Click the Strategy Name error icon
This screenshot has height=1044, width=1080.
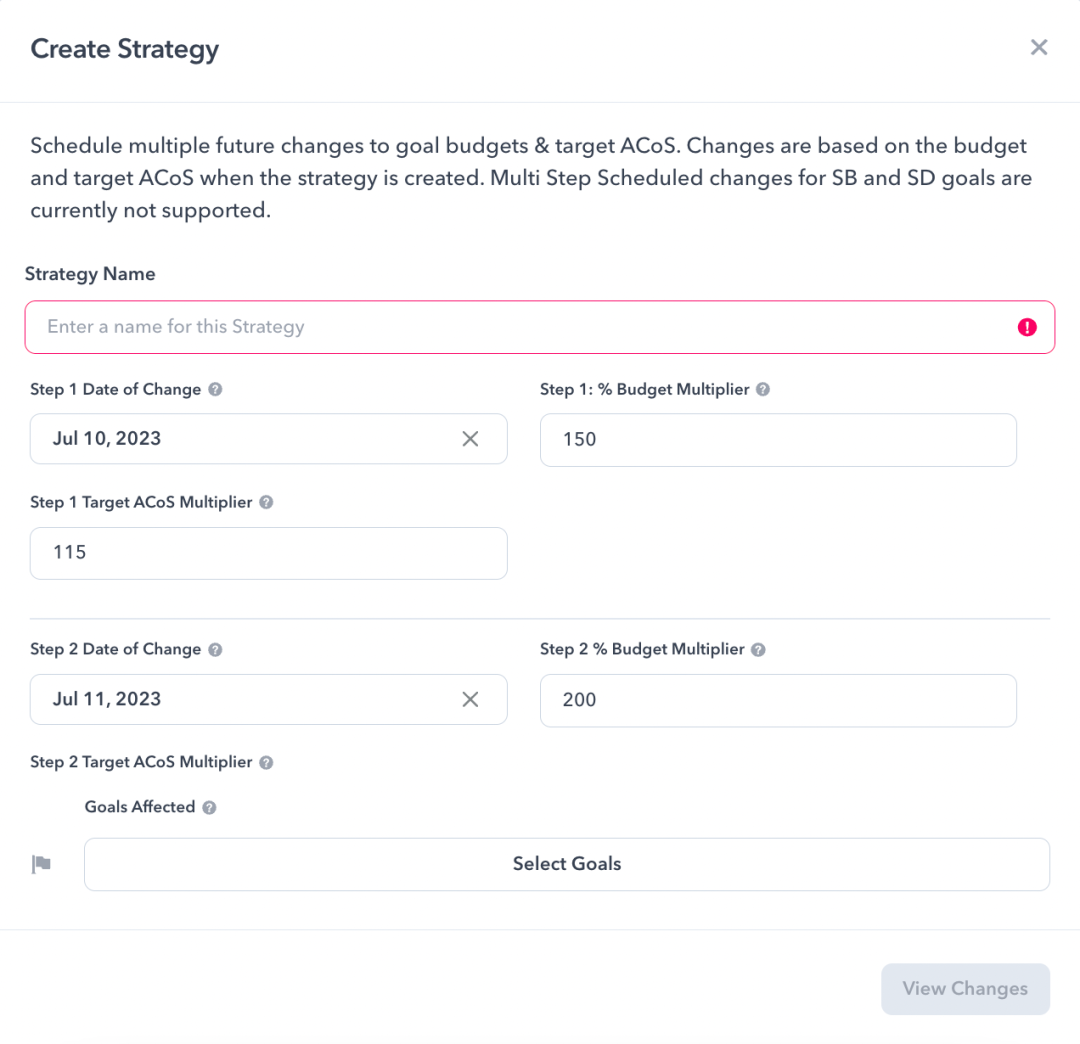point(1027,327)
